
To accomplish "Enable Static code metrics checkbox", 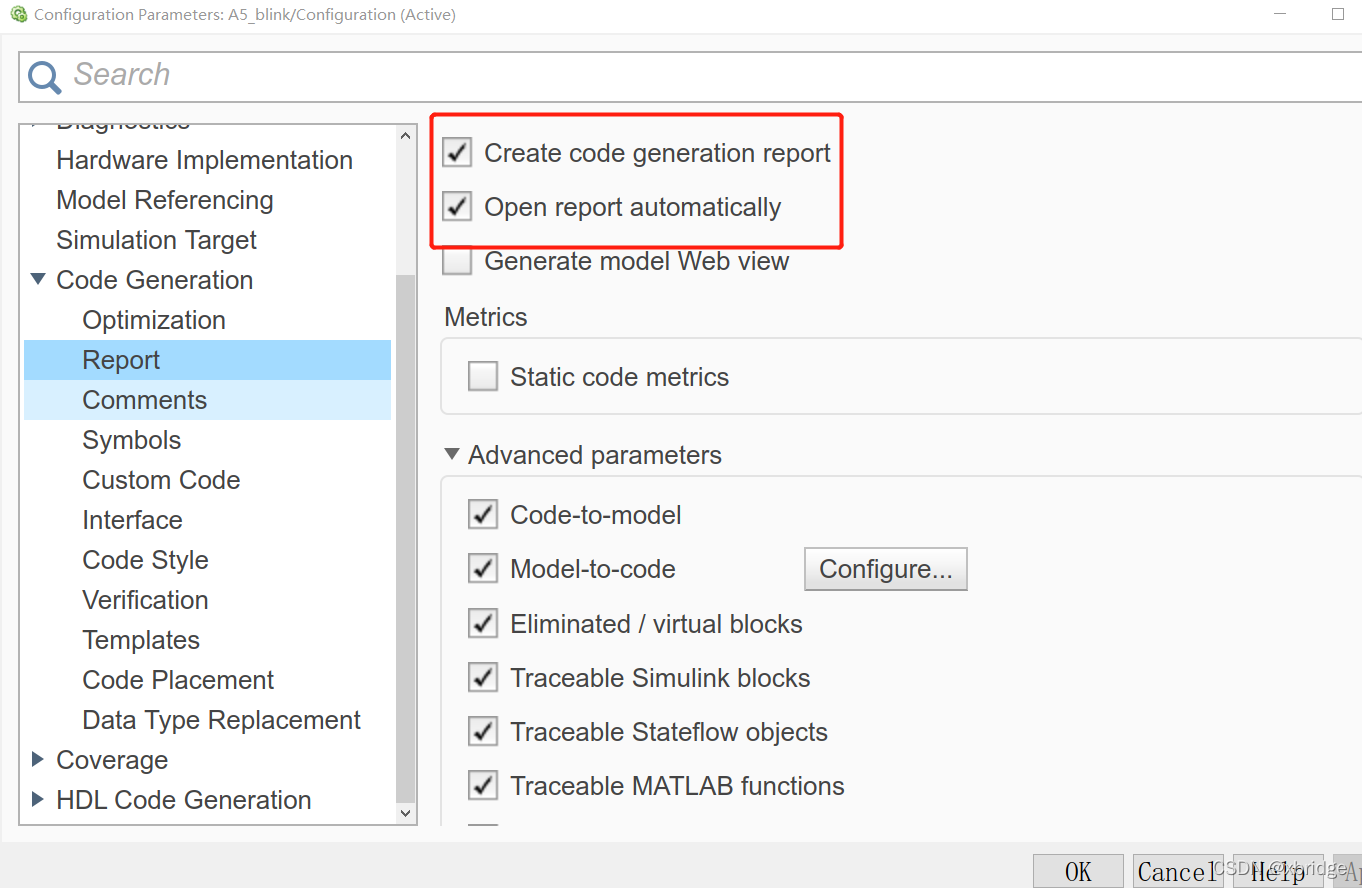I will [483, 377].
